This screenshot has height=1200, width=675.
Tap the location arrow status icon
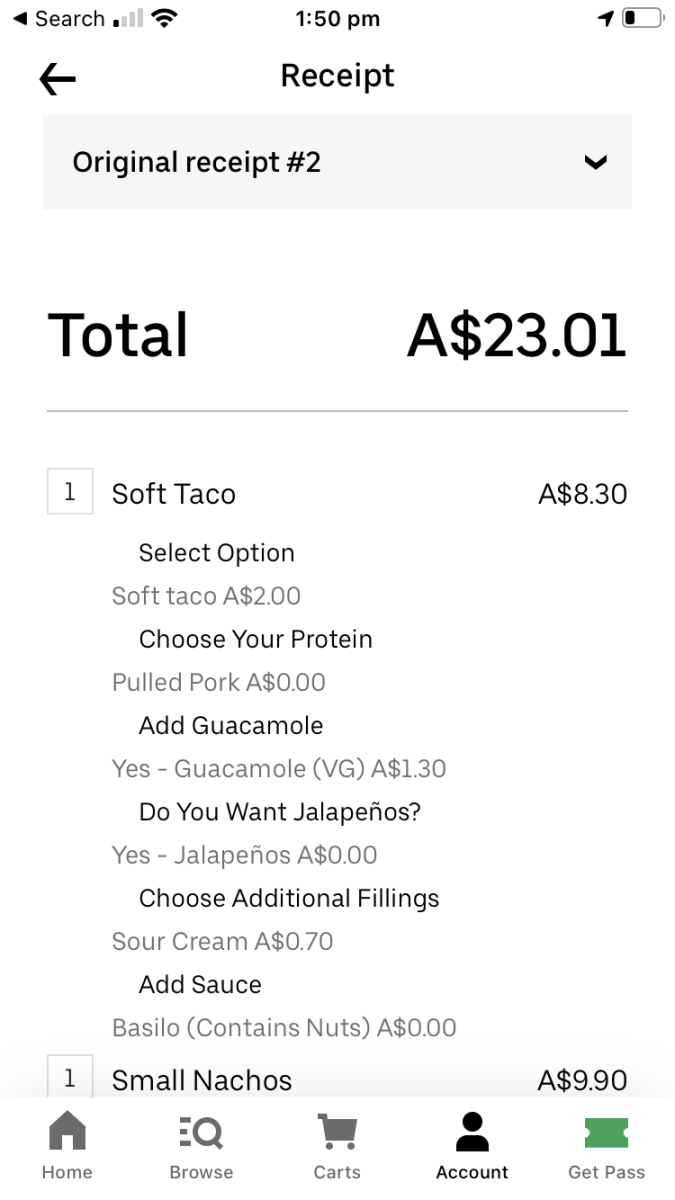pyautogui.click(x=606, y=19)
